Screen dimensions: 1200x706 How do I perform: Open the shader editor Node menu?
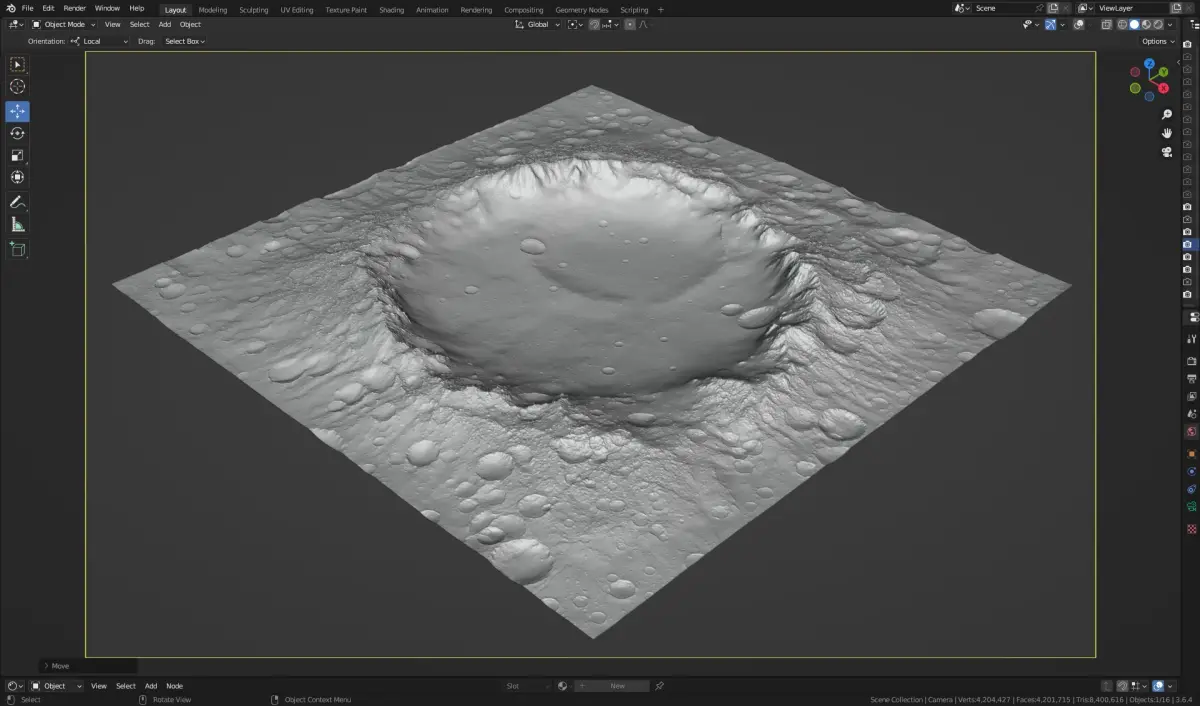174,686
